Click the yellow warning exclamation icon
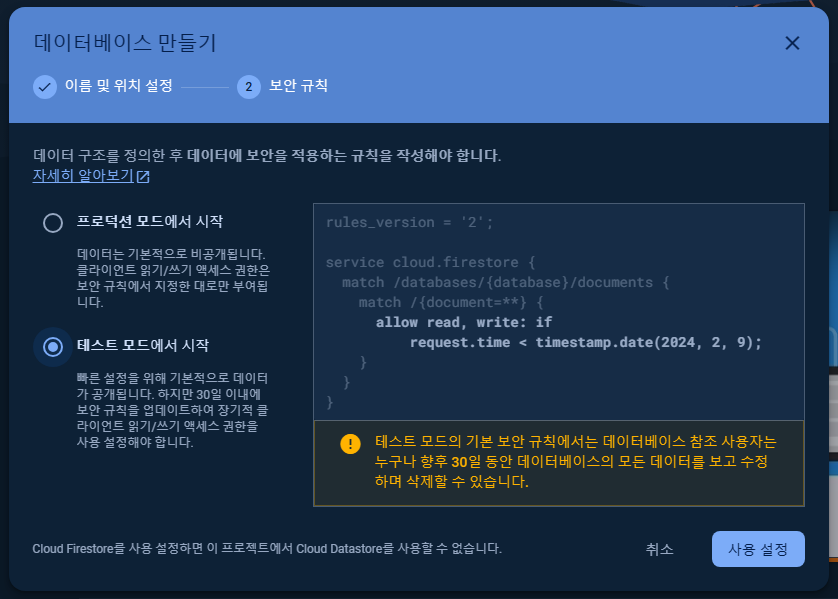Image resolution: width=838 pixels, height=599 pixels. click(350, 444)
